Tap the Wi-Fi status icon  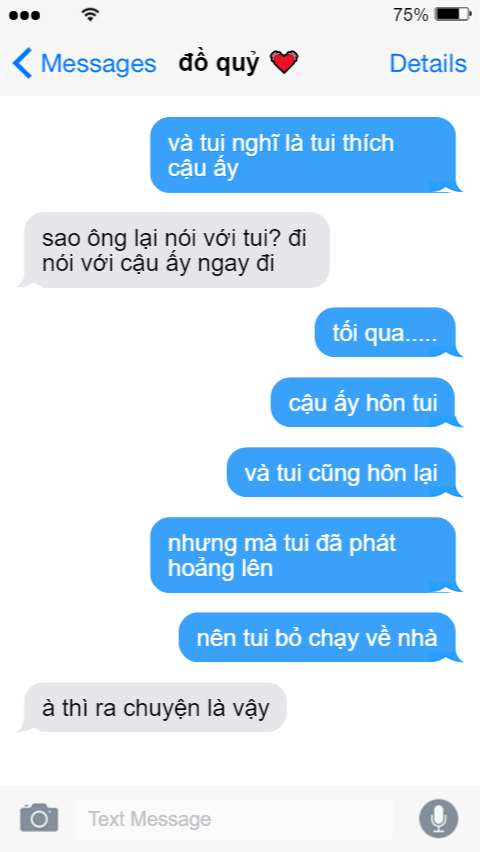(90, 15)
